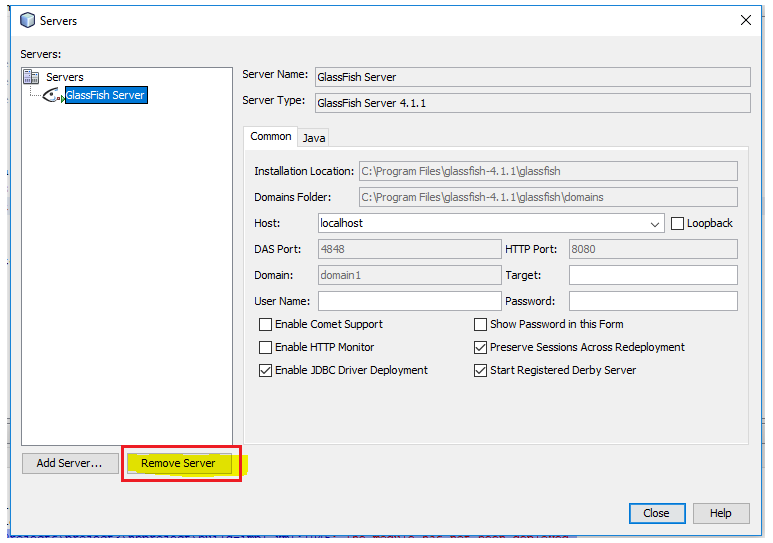Click the HTTP Port field showing 8080
This screenshot has height=543, width=773.
(653, 249)
